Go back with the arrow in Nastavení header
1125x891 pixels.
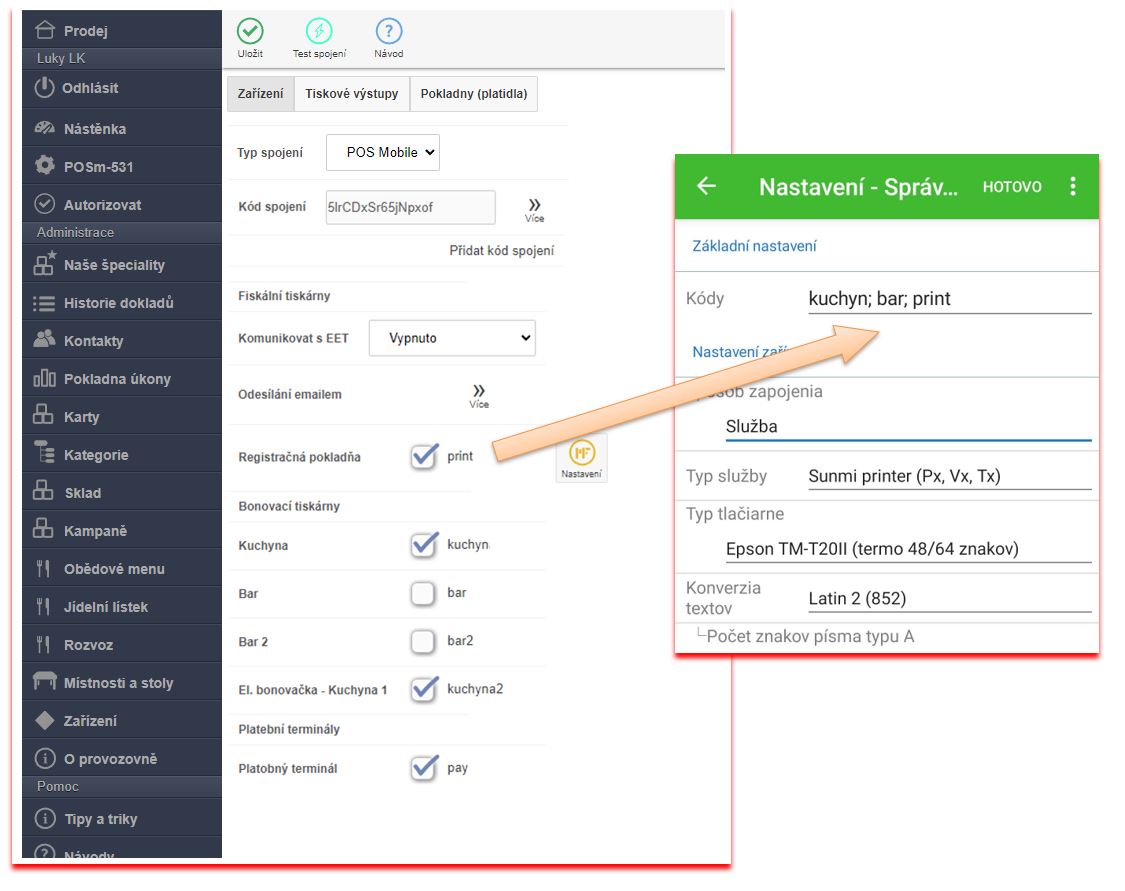pos(707,186)
